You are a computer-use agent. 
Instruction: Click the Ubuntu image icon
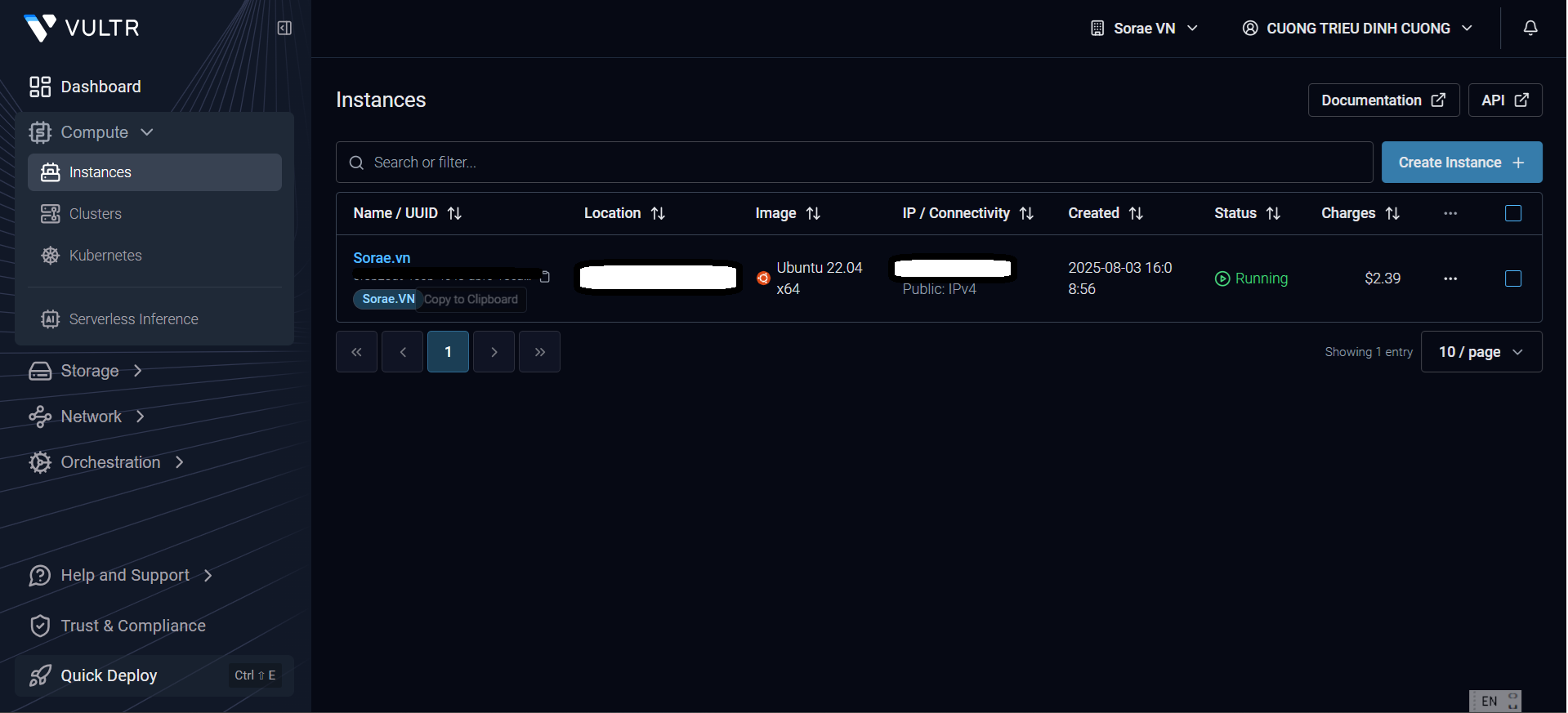click(763, 279)
